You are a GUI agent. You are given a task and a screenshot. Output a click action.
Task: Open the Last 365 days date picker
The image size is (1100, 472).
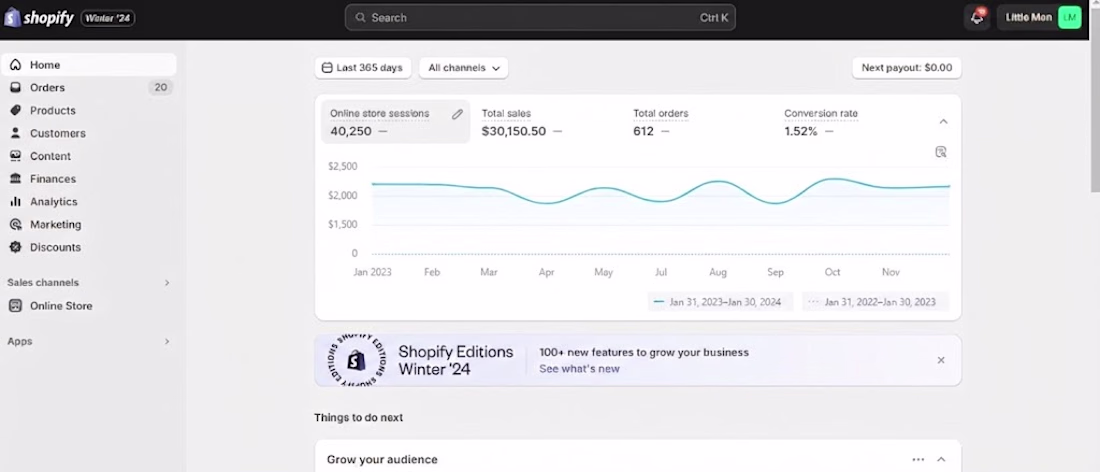tap(362, 68)
